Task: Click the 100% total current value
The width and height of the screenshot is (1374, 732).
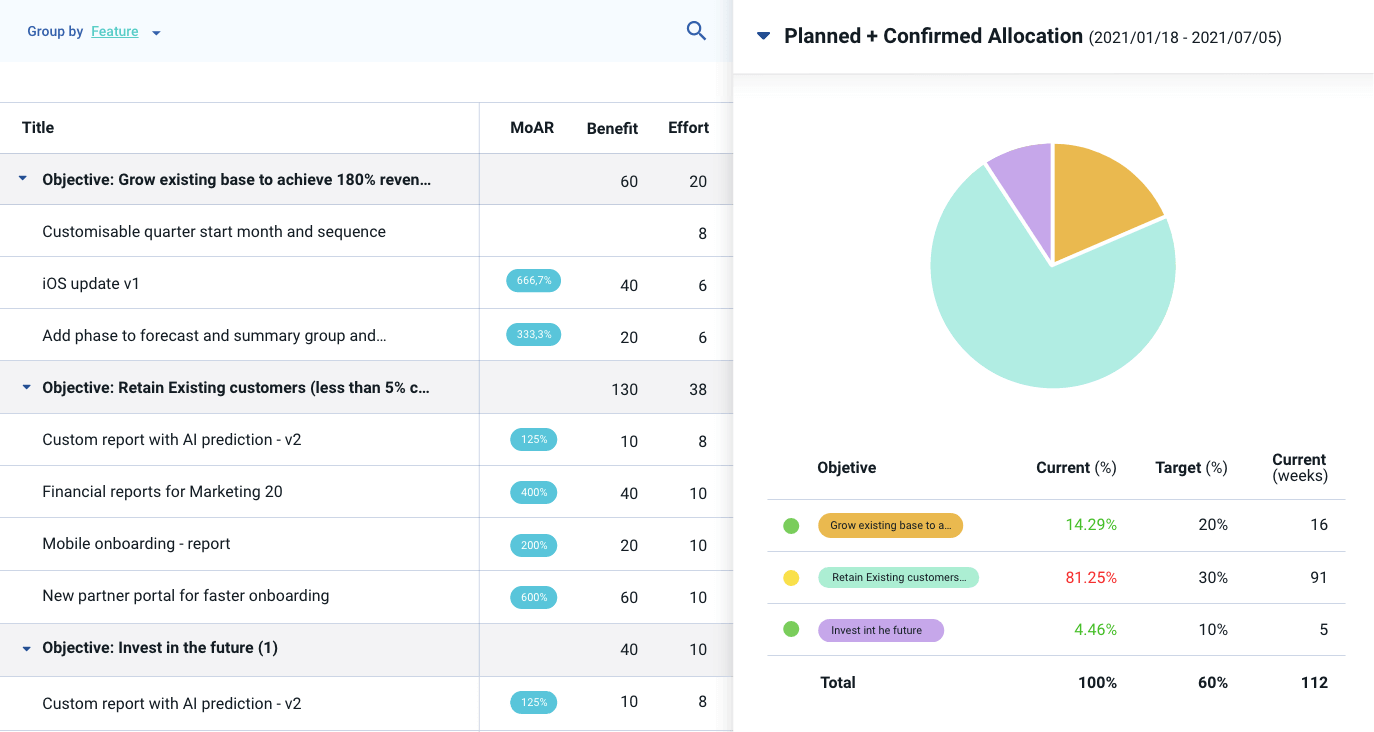Action: (x=1097, y=682)
